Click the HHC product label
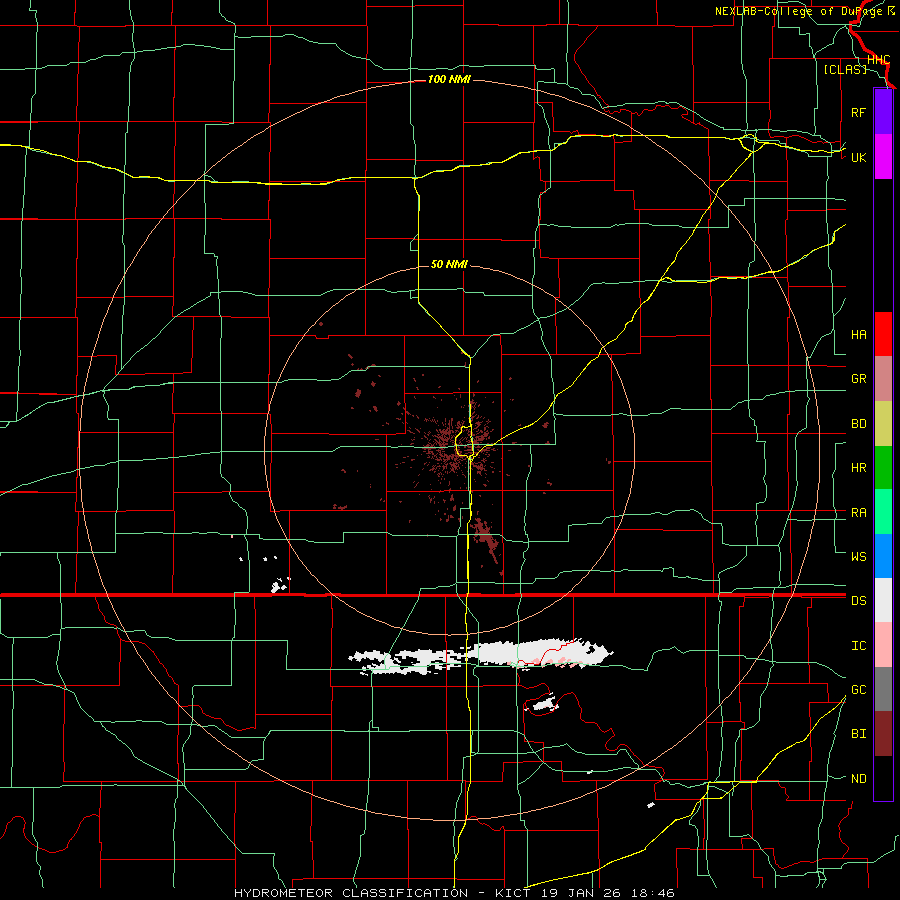The width and height of the screenshot is (900, 900). pyautogui.click(x=879, y=60)
